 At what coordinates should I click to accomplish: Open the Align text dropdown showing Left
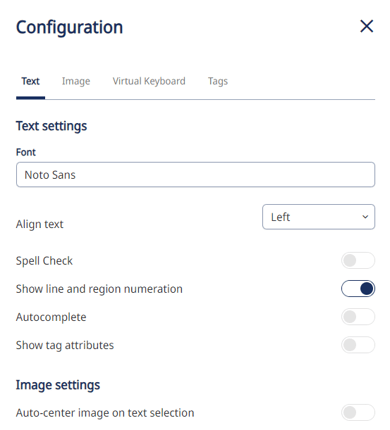318,217
